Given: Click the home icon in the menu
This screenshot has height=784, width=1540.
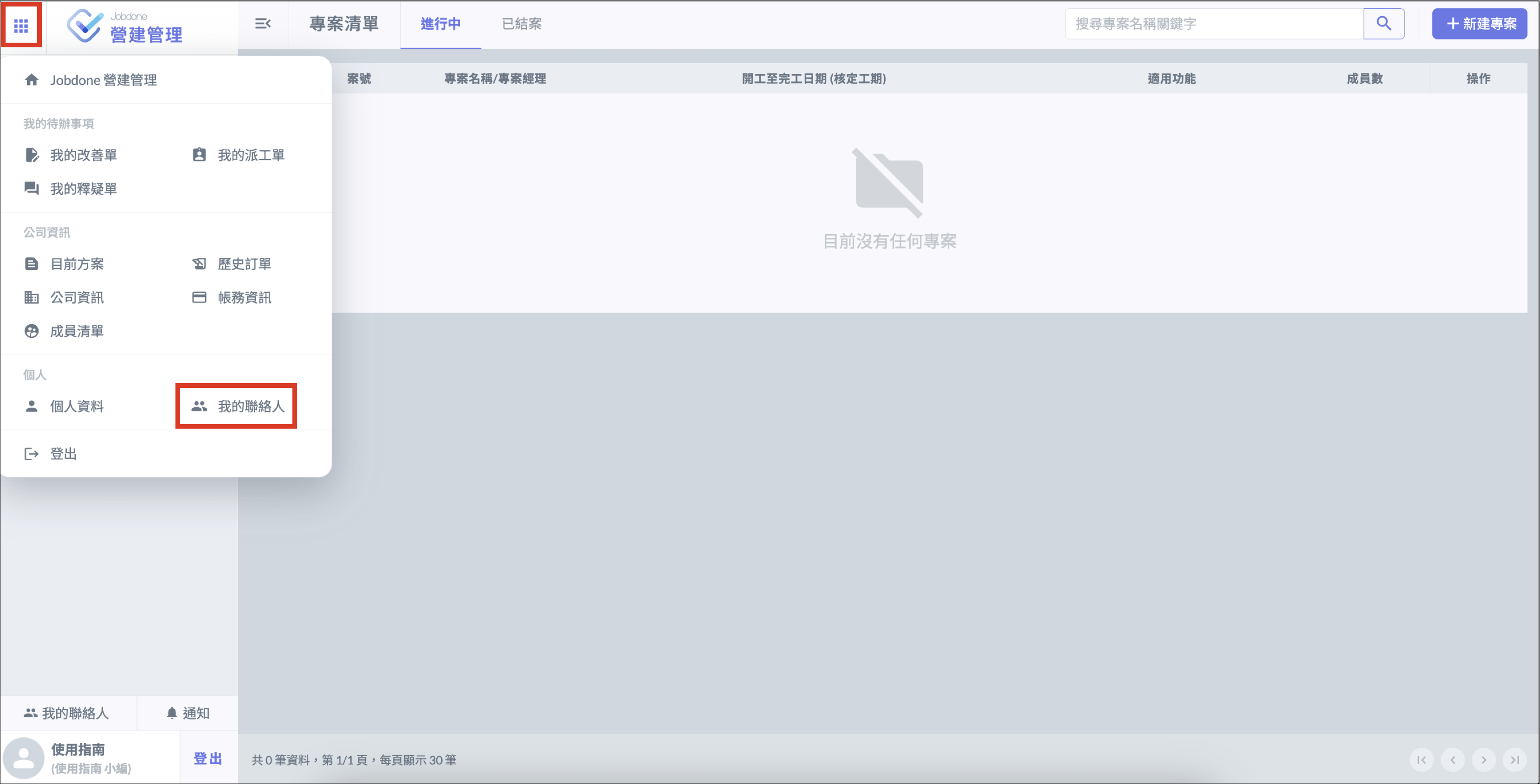Looking at the screenshot, I should point(32,79).
